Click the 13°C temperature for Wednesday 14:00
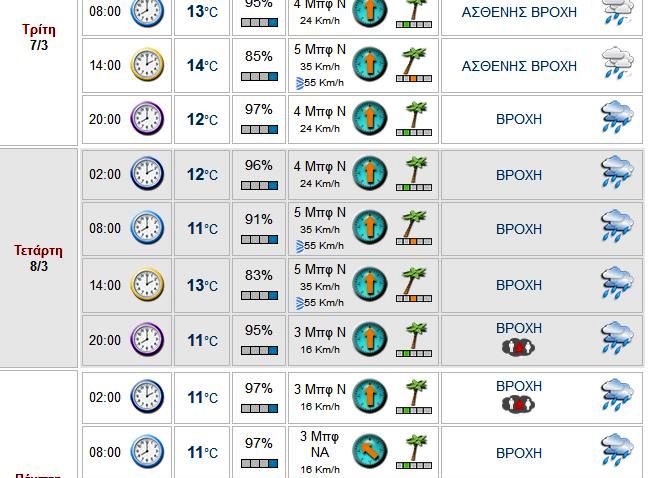This screenshot has height=478, width=655. tap(202, 285)
